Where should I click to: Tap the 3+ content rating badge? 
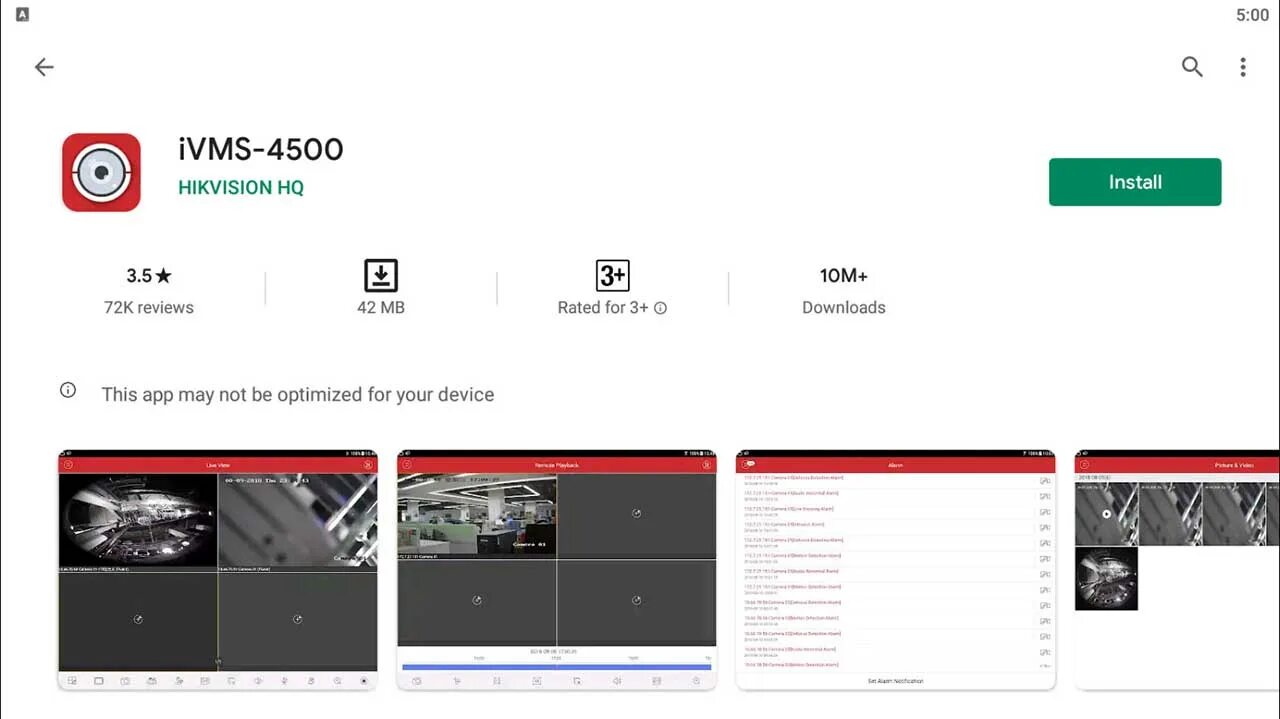click(x=612, y=275)
